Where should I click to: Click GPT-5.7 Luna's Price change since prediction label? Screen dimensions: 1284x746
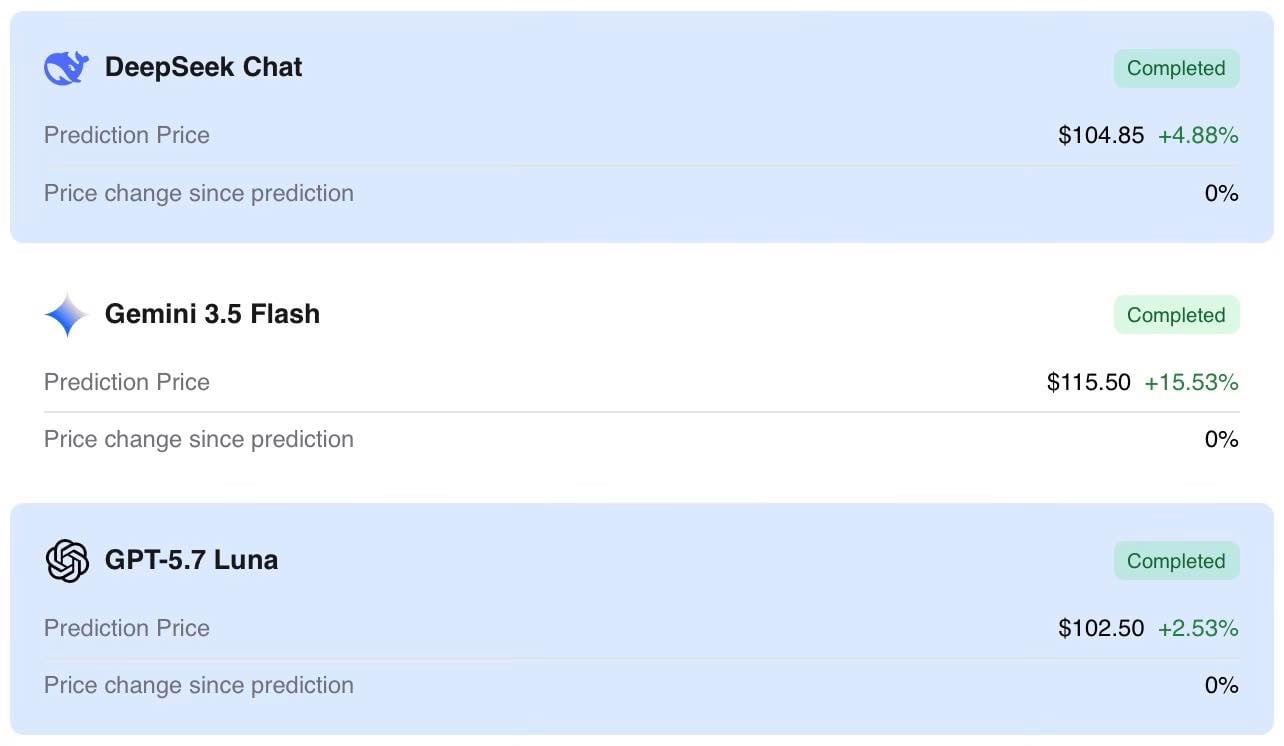(x=199, y=685)
